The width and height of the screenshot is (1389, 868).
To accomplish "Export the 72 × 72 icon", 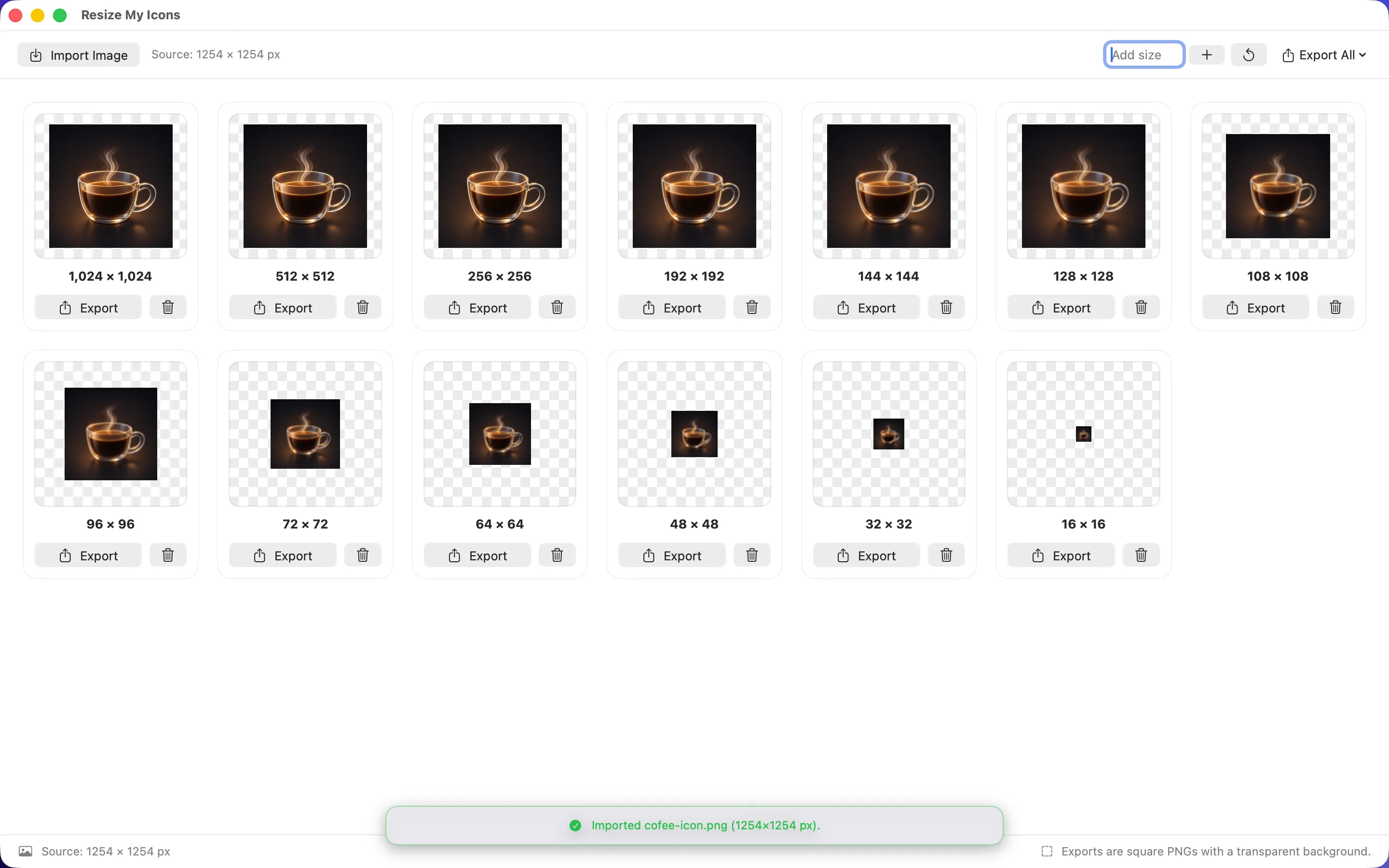I will point(283,556).
